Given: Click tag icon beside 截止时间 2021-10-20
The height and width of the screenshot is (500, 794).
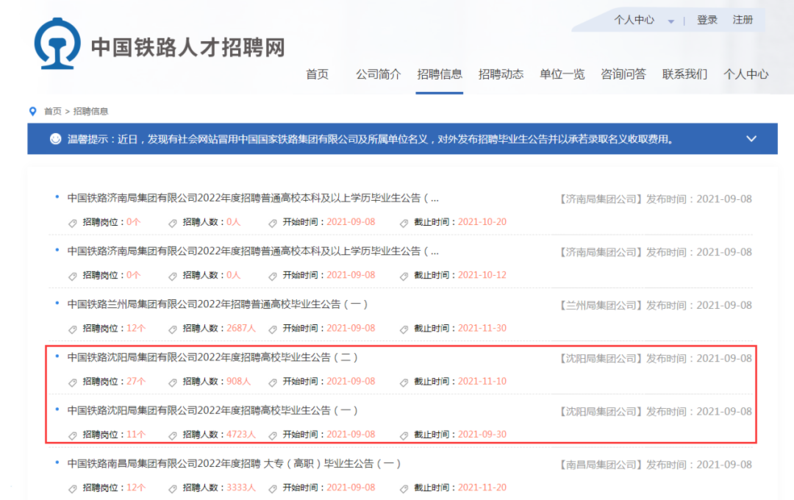Looking at the screenshot, I should [404, 223].
